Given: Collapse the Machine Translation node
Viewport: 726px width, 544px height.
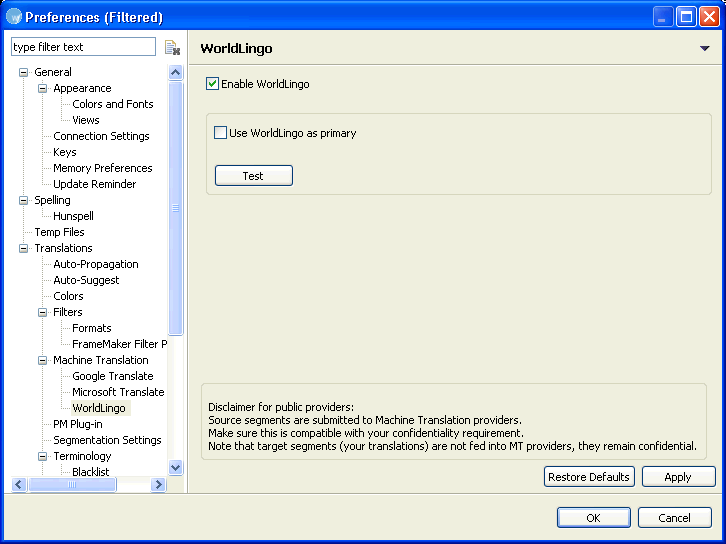Looking at the screenshot, I should pyautogui.click(x=42, y=361).
